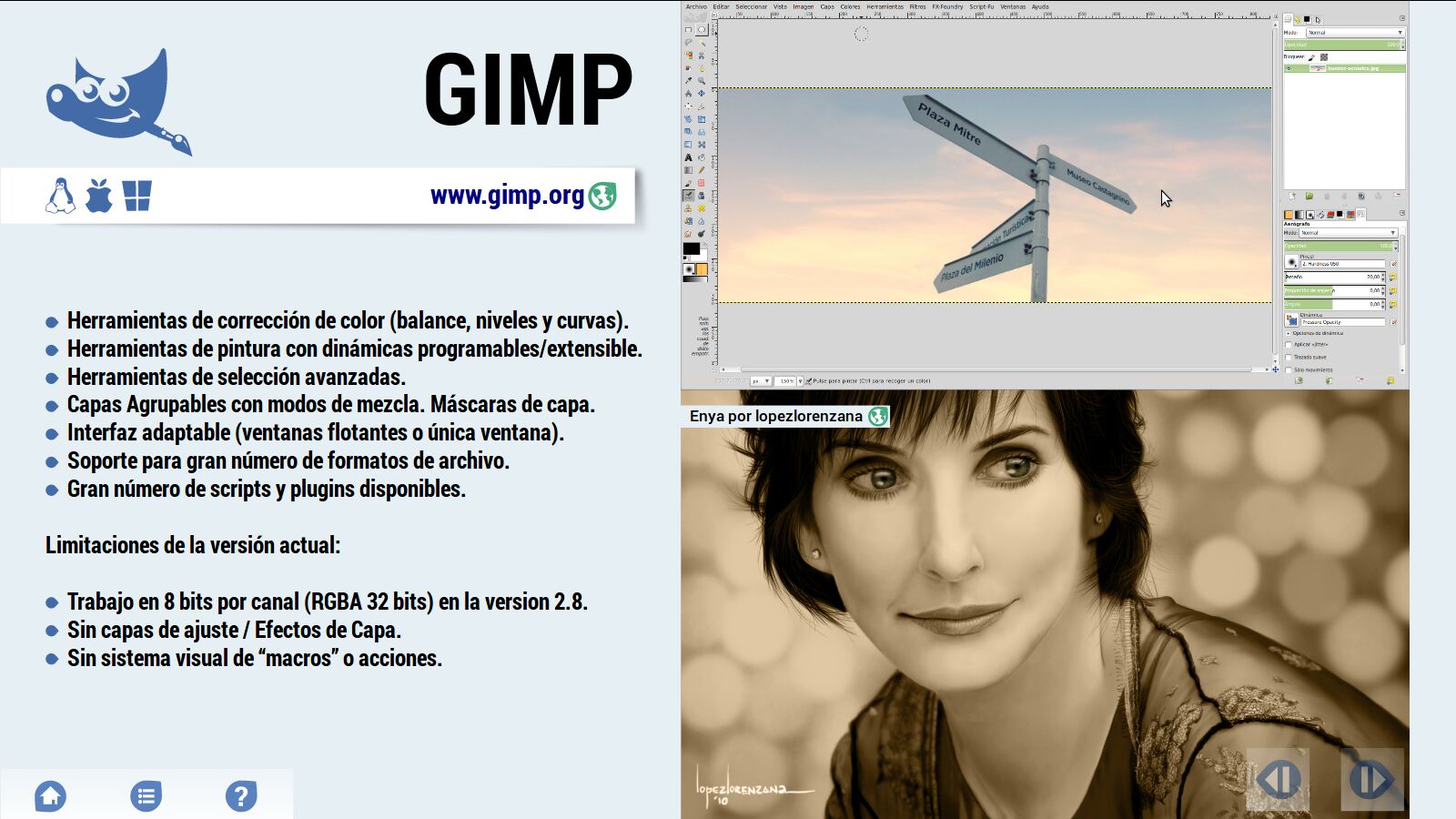This screenshot has height=819, width=1456.
Task: Pick the Text tool letter A
Action: [x=688, y=157]
